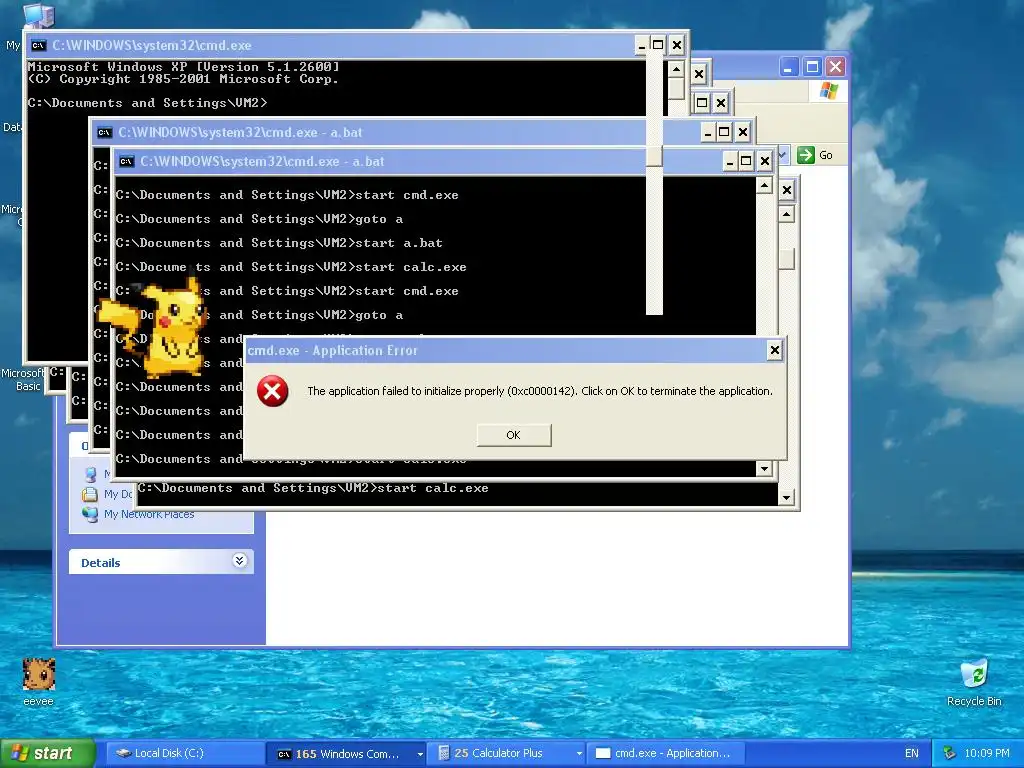The image size is (1024, 768).
Task: Click the Go button in Explorer address bar
Action: [815, 155]
